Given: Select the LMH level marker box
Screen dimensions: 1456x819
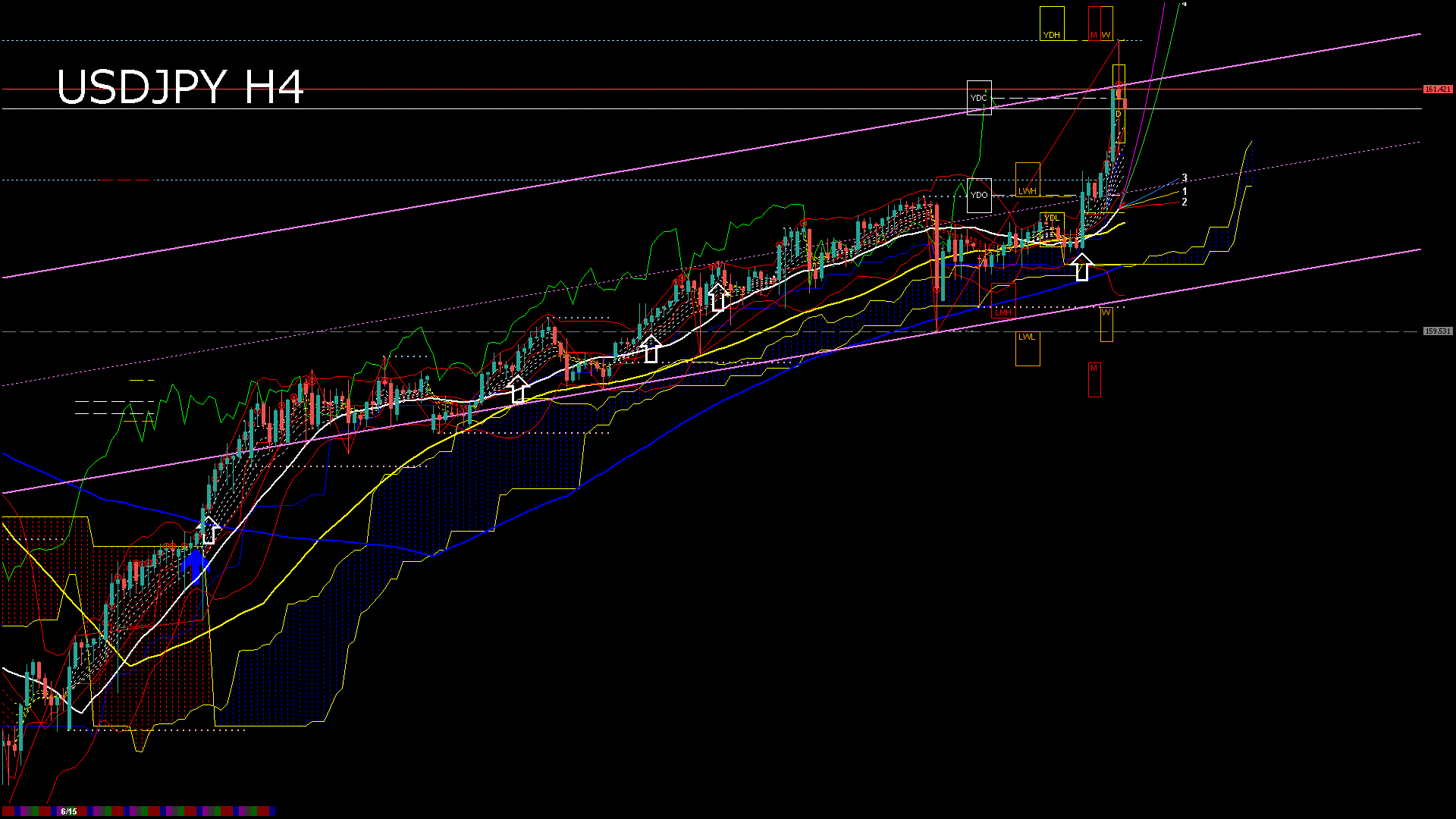Looking at the screenshot, I should coord(1003,301).
